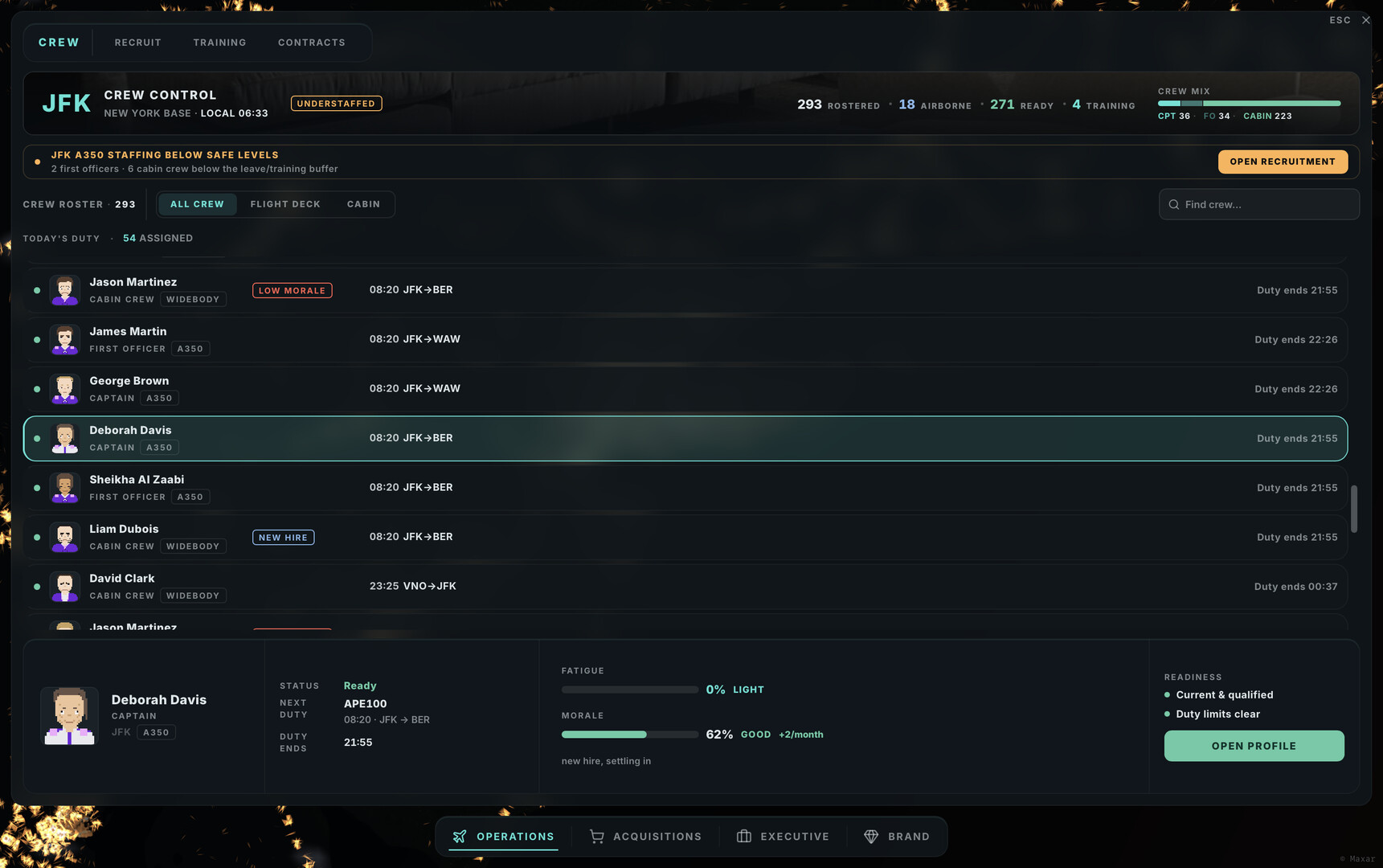Show All Crew filter
Image resolution: width=1383 pixels, height=868 pixels.
[197, 204]
